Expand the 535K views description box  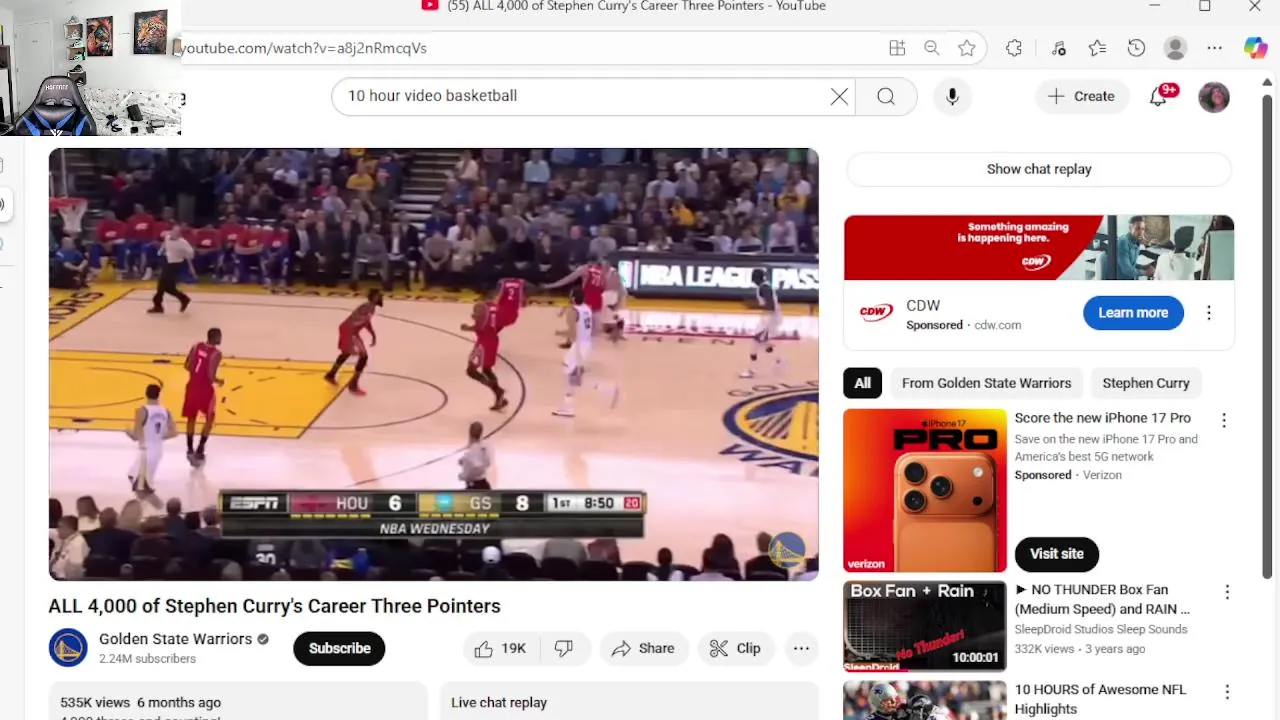point(238,701)
